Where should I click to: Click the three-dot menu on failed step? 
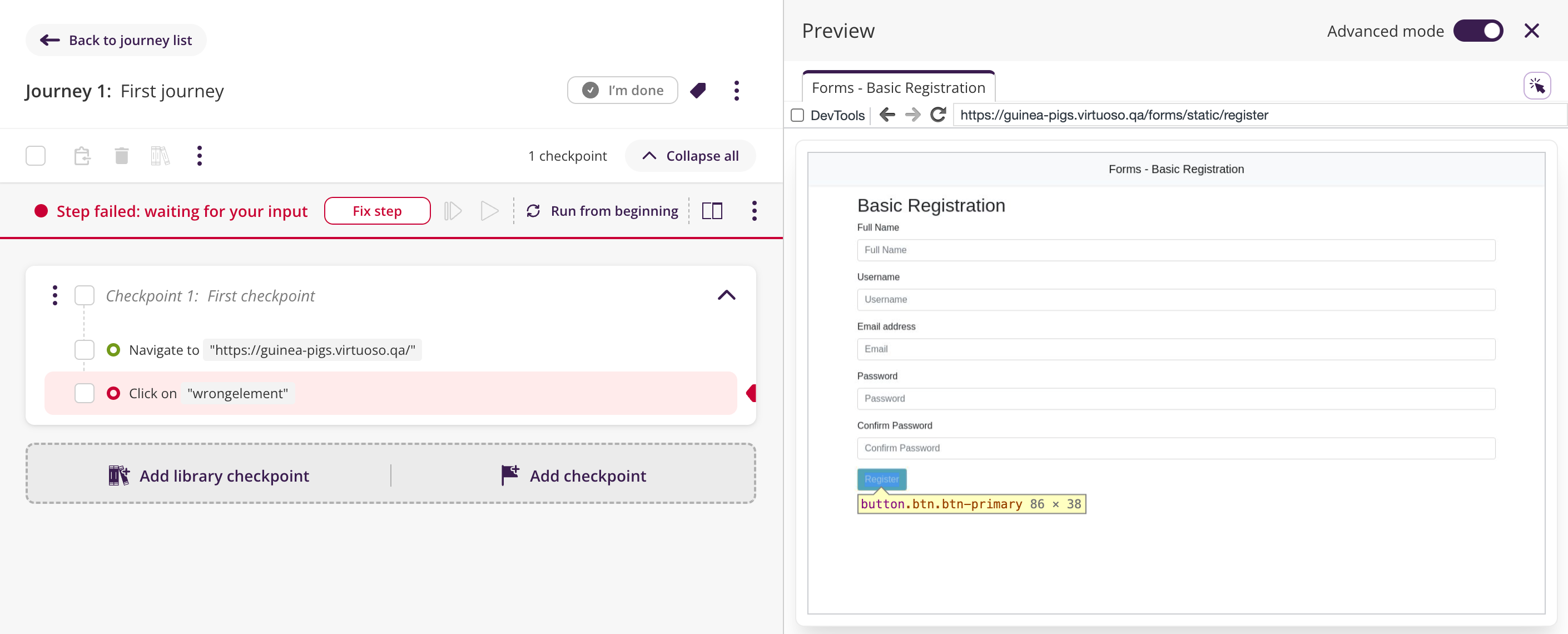[x=756, y=211]
